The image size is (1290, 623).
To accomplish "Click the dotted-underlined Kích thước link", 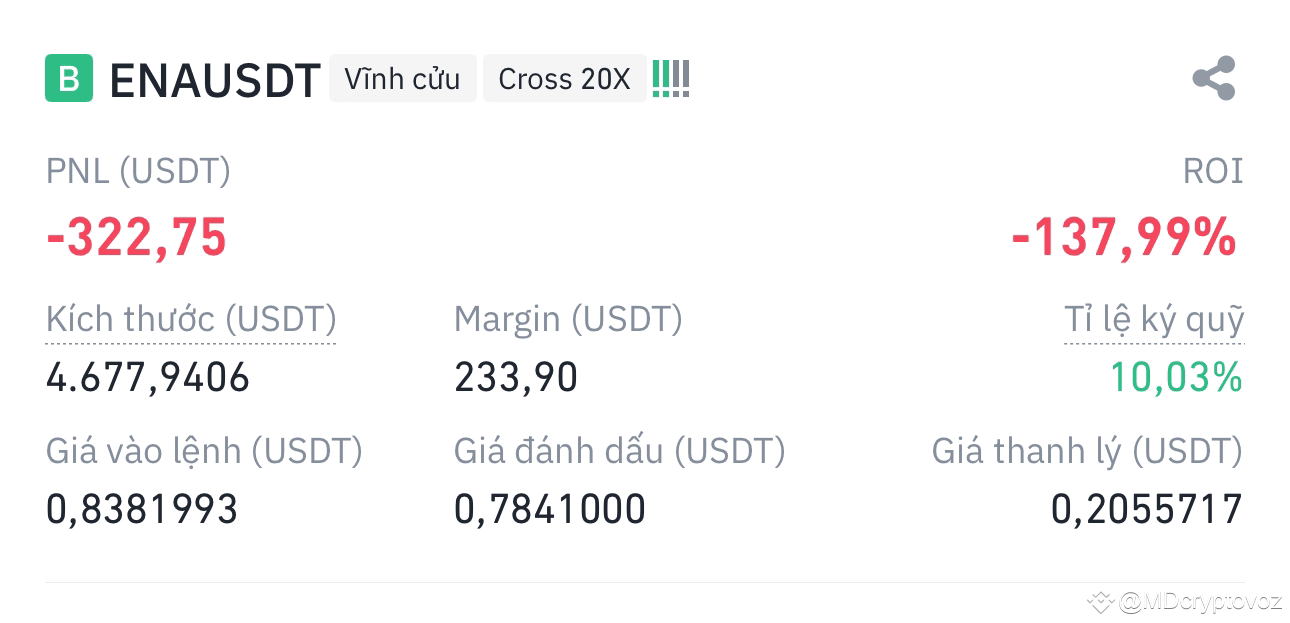I will pos(190,319).
